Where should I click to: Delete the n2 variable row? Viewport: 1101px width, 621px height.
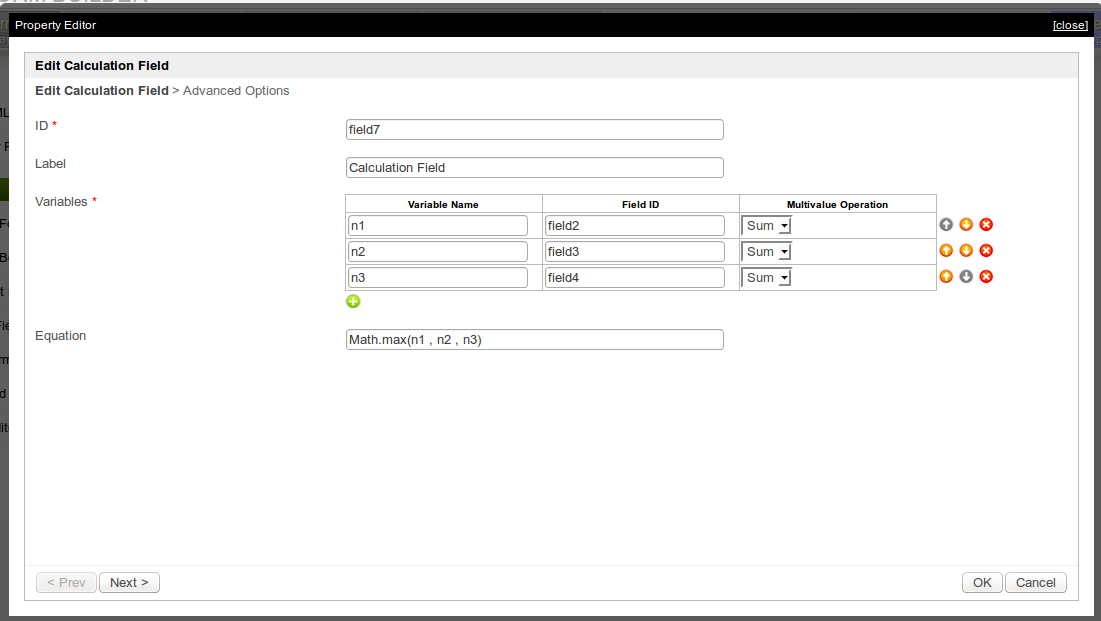point(986,251)
